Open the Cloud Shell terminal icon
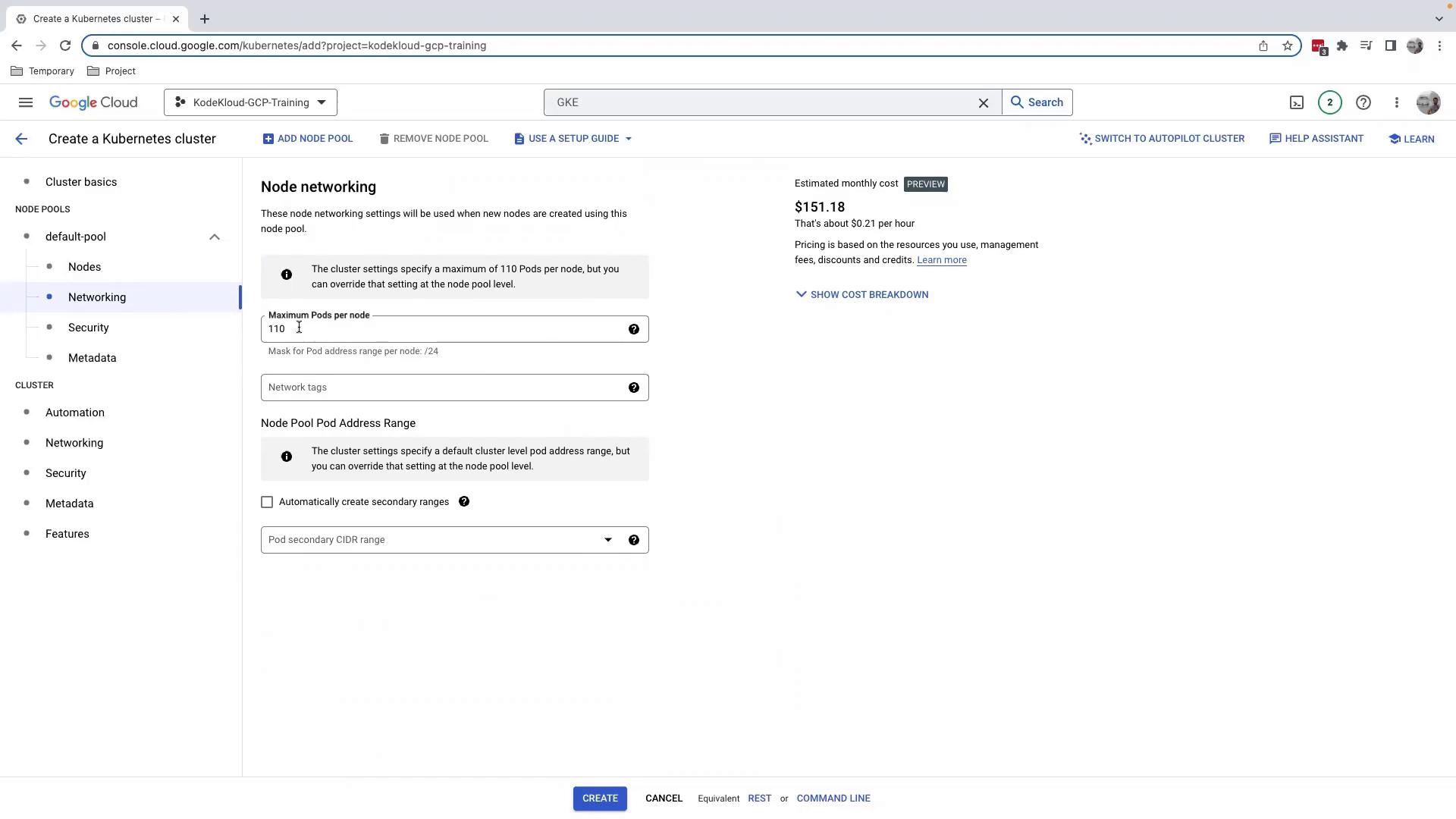This screenshot has height=819, width=1456. click(1297, 102)
